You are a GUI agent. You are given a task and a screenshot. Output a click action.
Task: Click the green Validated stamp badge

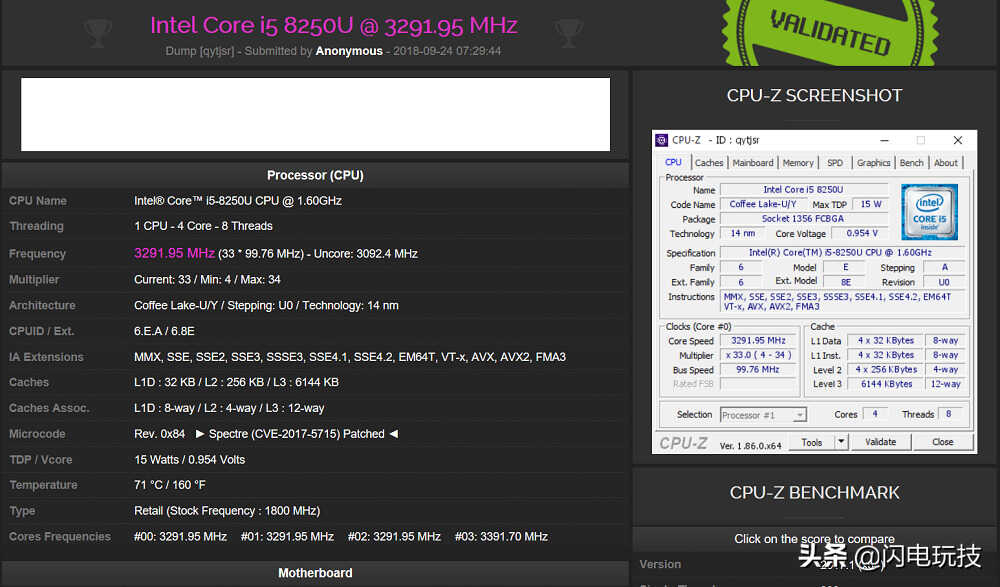click(830, 31)
